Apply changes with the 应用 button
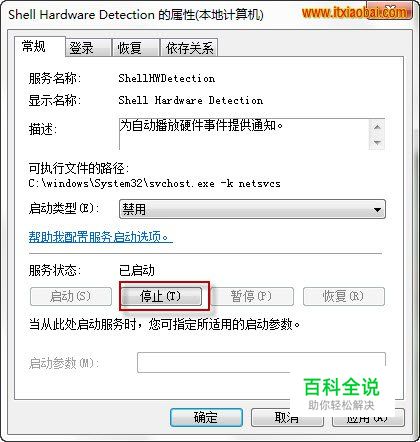Viewport: 420px width, 442px height. click(368, 417)
